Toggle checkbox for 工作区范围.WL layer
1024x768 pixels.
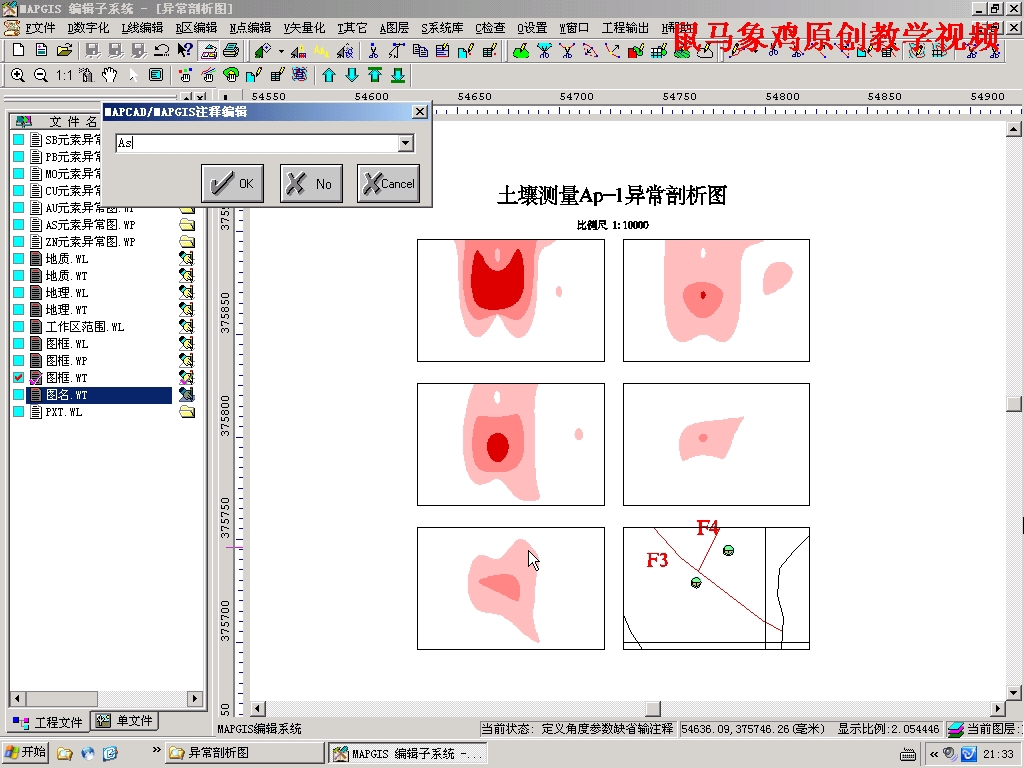click(x=18, y=327)
